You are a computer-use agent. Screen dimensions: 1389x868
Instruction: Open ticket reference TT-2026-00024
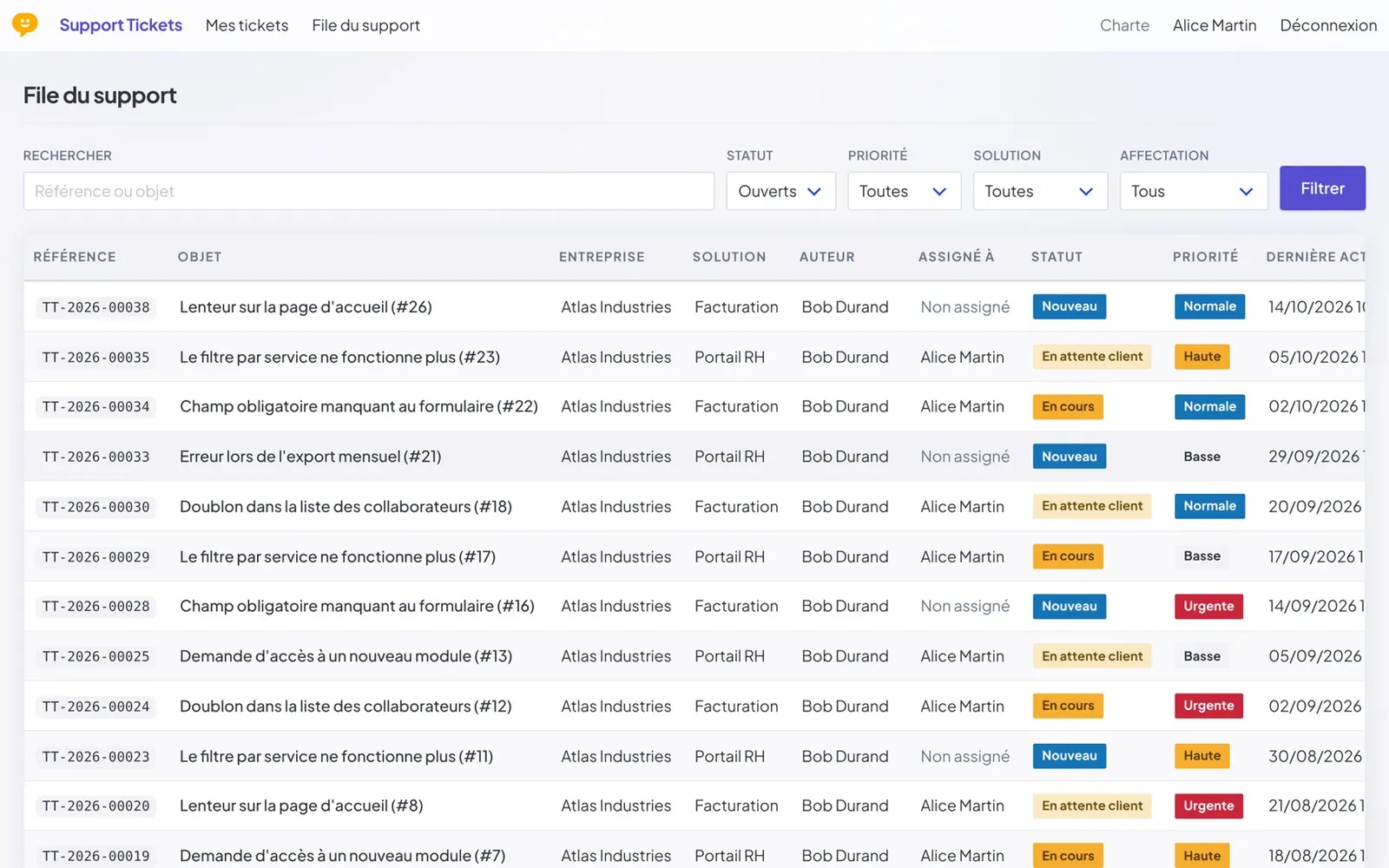pos(95,707)
